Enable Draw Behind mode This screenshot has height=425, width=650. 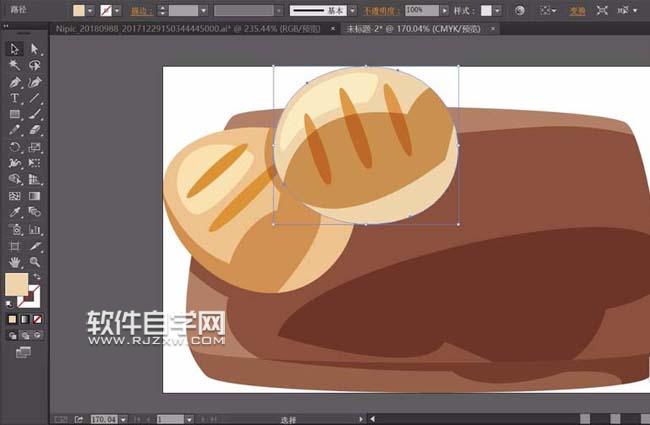click(25, 335)
